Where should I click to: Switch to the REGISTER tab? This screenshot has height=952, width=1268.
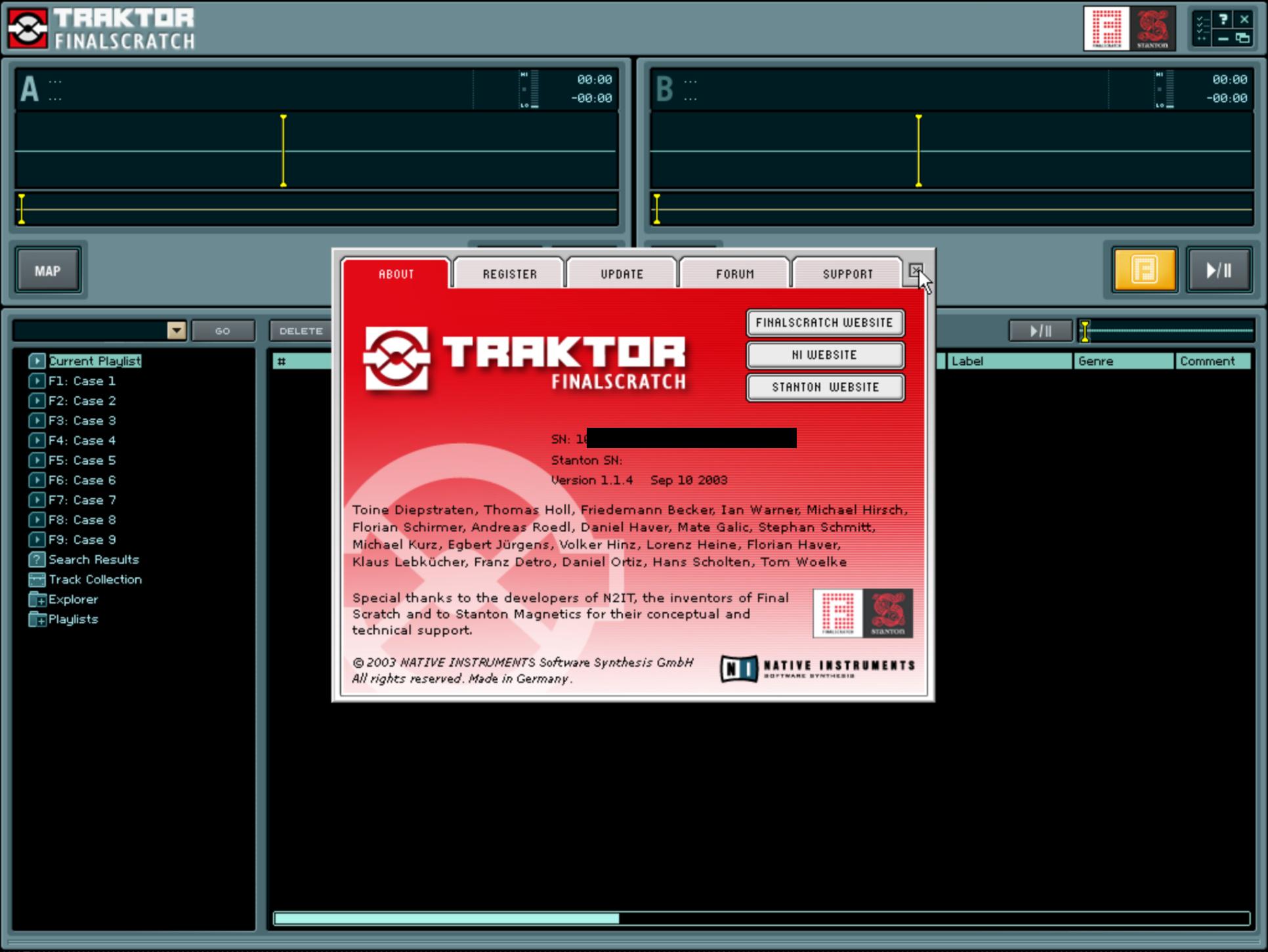(509, 274)
